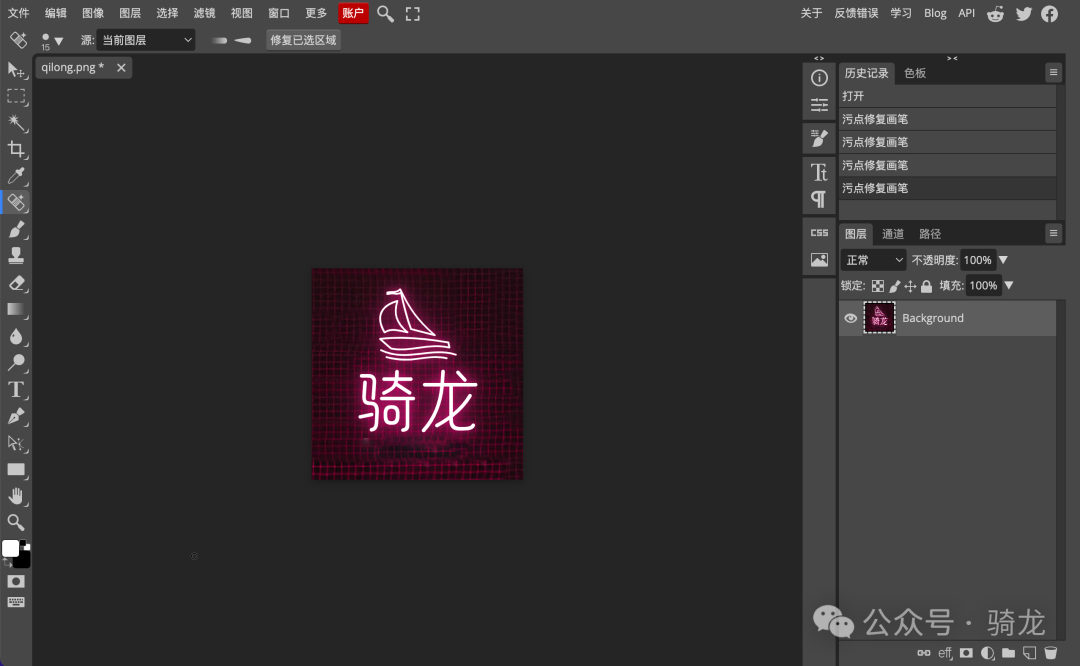Select the Move tool
Screen dimensions: 1080x666
pyautogui.click(x=16, y=70)
